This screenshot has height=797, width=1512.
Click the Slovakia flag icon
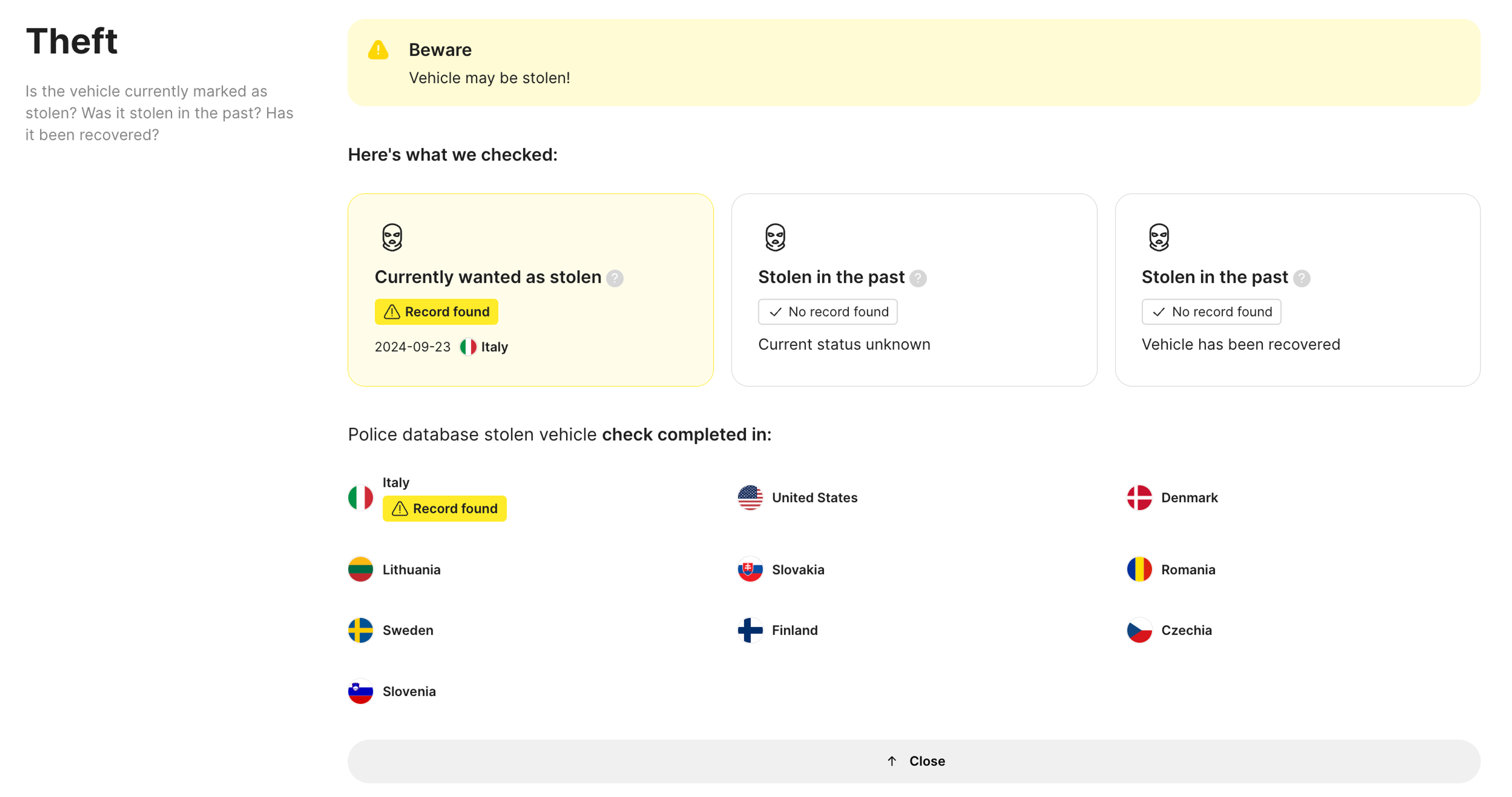click(x=750, y=569)
